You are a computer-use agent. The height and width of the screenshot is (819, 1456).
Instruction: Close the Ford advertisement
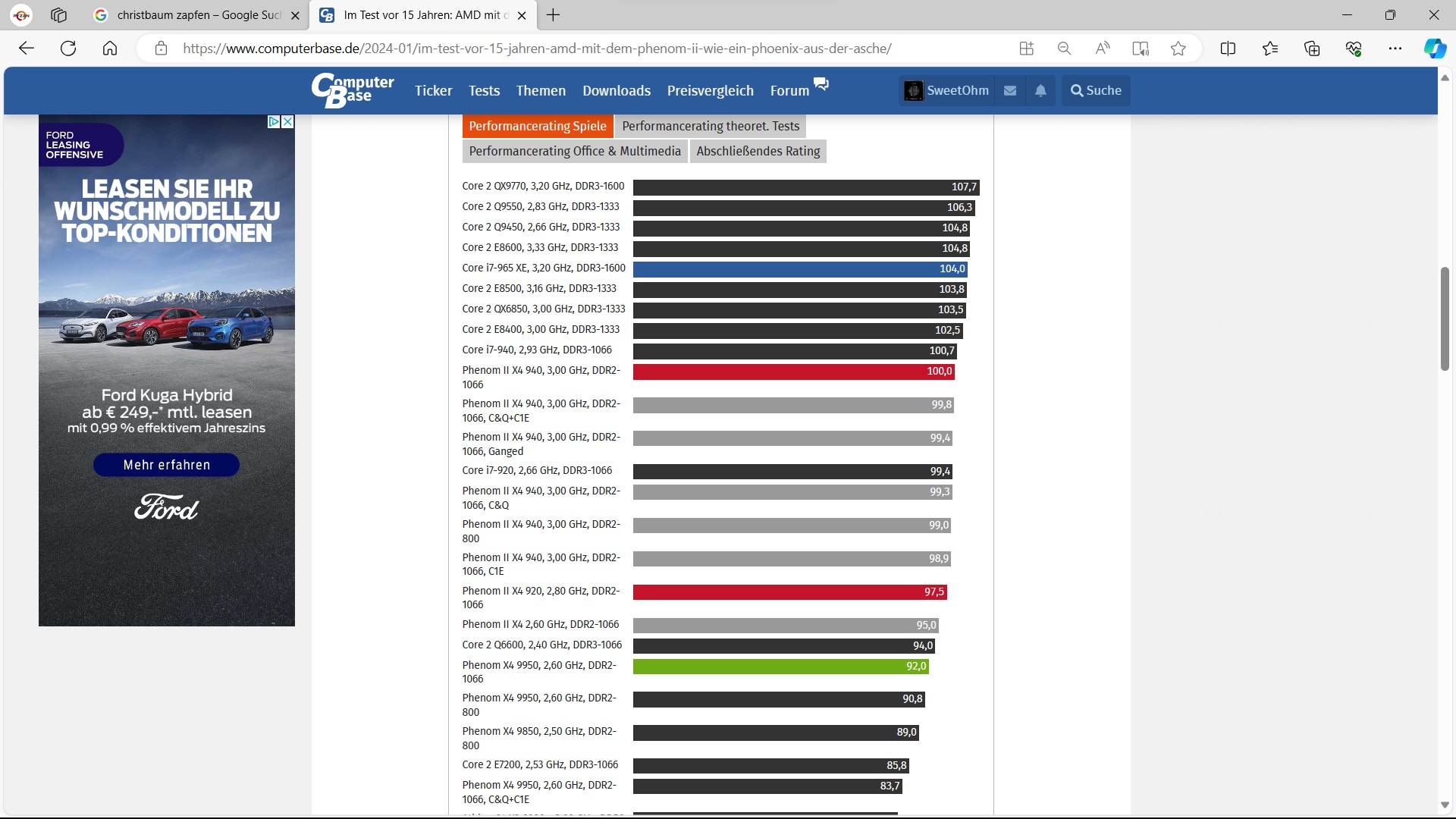pos(287,122)
